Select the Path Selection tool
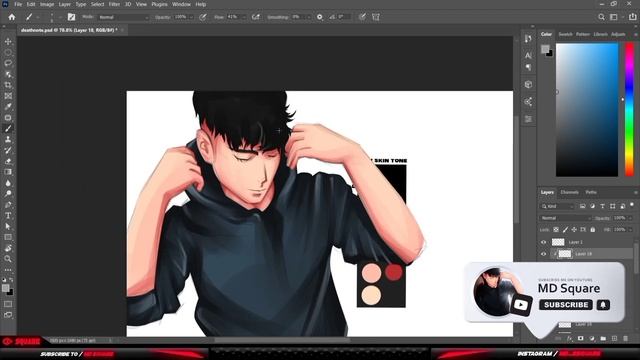640x360 pixels. [8, 226]
